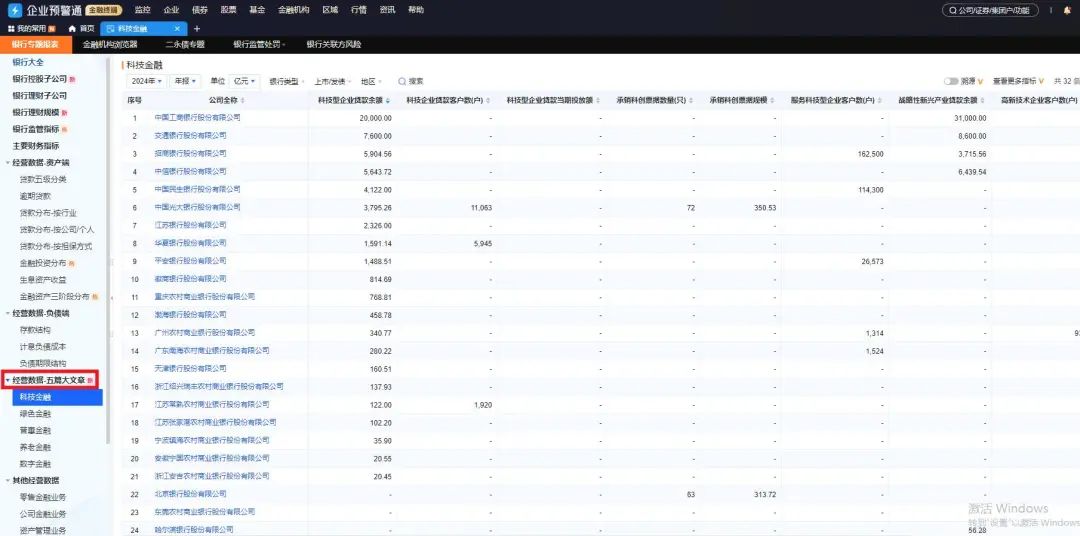Viewport: 1080px width, 536px height.
Task: Switch to the 金融机构浏览器 tab
Action: 110,45
